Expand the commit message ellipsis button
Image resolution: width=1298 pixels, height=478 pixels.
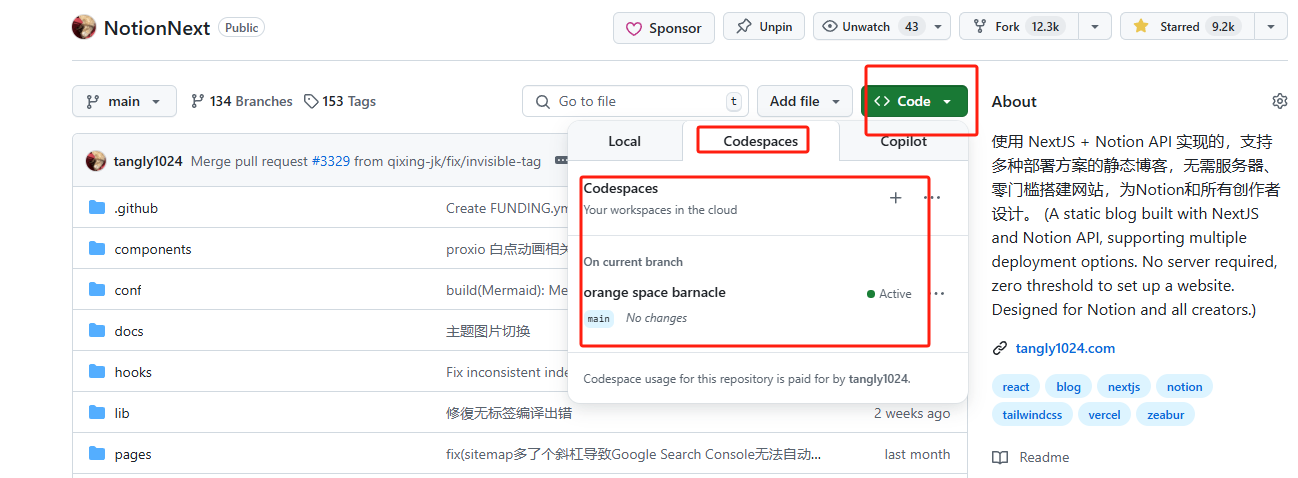click(561, 161)
